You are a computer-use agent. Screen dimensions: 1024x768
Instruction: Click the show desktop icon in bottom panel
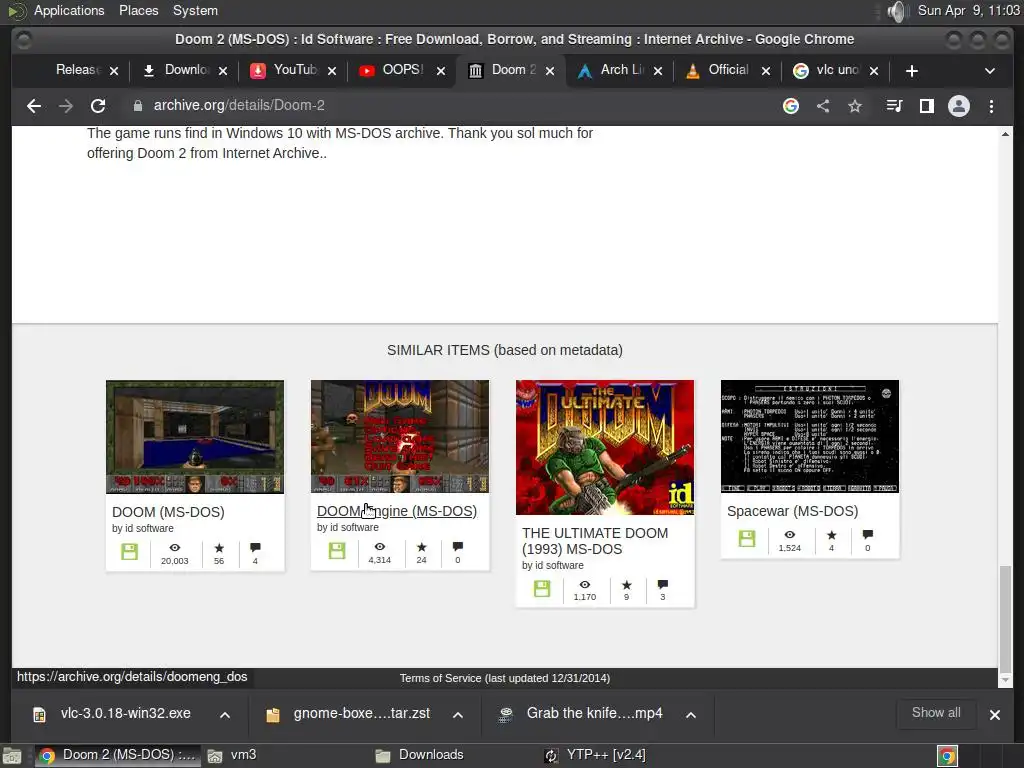click(x=12, y=756)
